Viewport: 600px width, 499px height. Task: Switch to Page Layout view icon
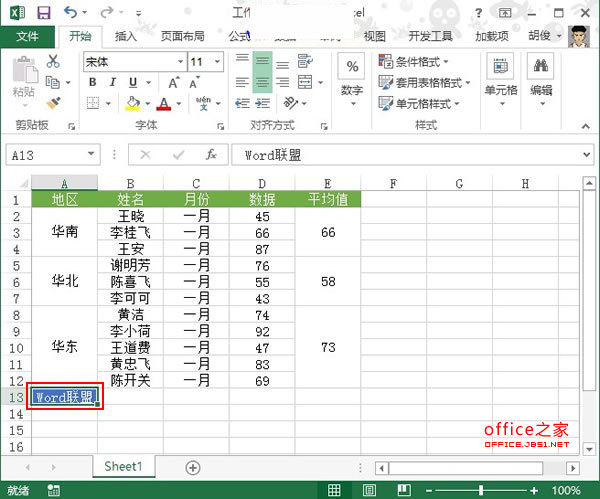(x=369, y=490)
